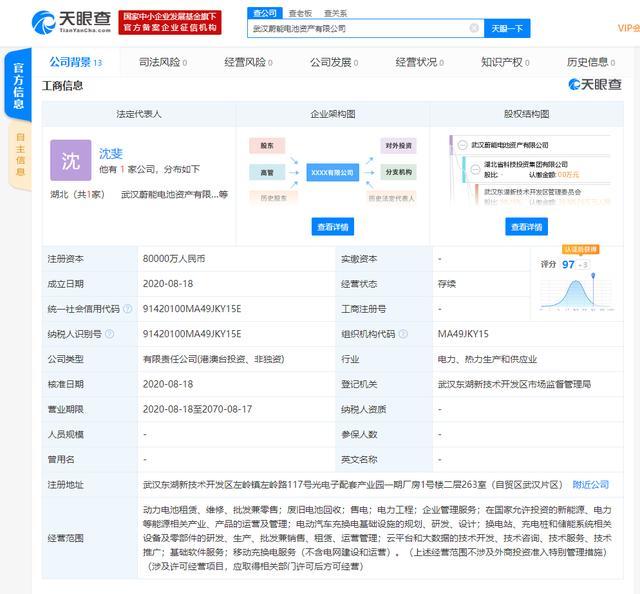Screen dimensions: 640x594
Task: Click the 分支机构 box in structure diagram
Action: tap(398, 172)
